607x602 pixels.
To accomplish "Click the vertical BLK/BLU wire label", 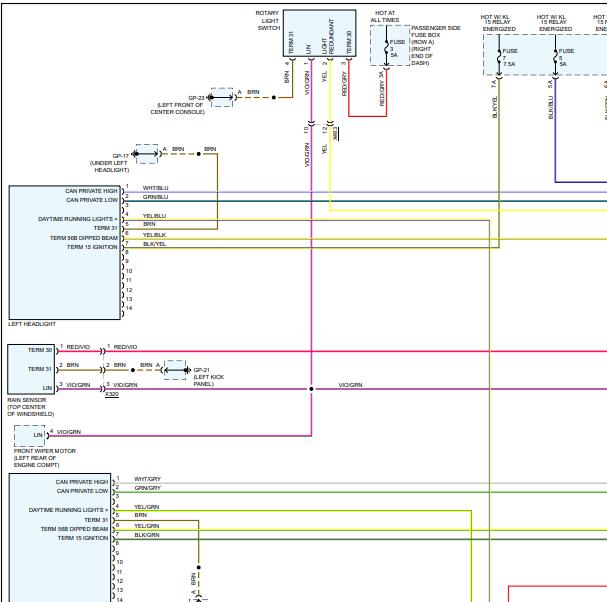I will point(550,107).
